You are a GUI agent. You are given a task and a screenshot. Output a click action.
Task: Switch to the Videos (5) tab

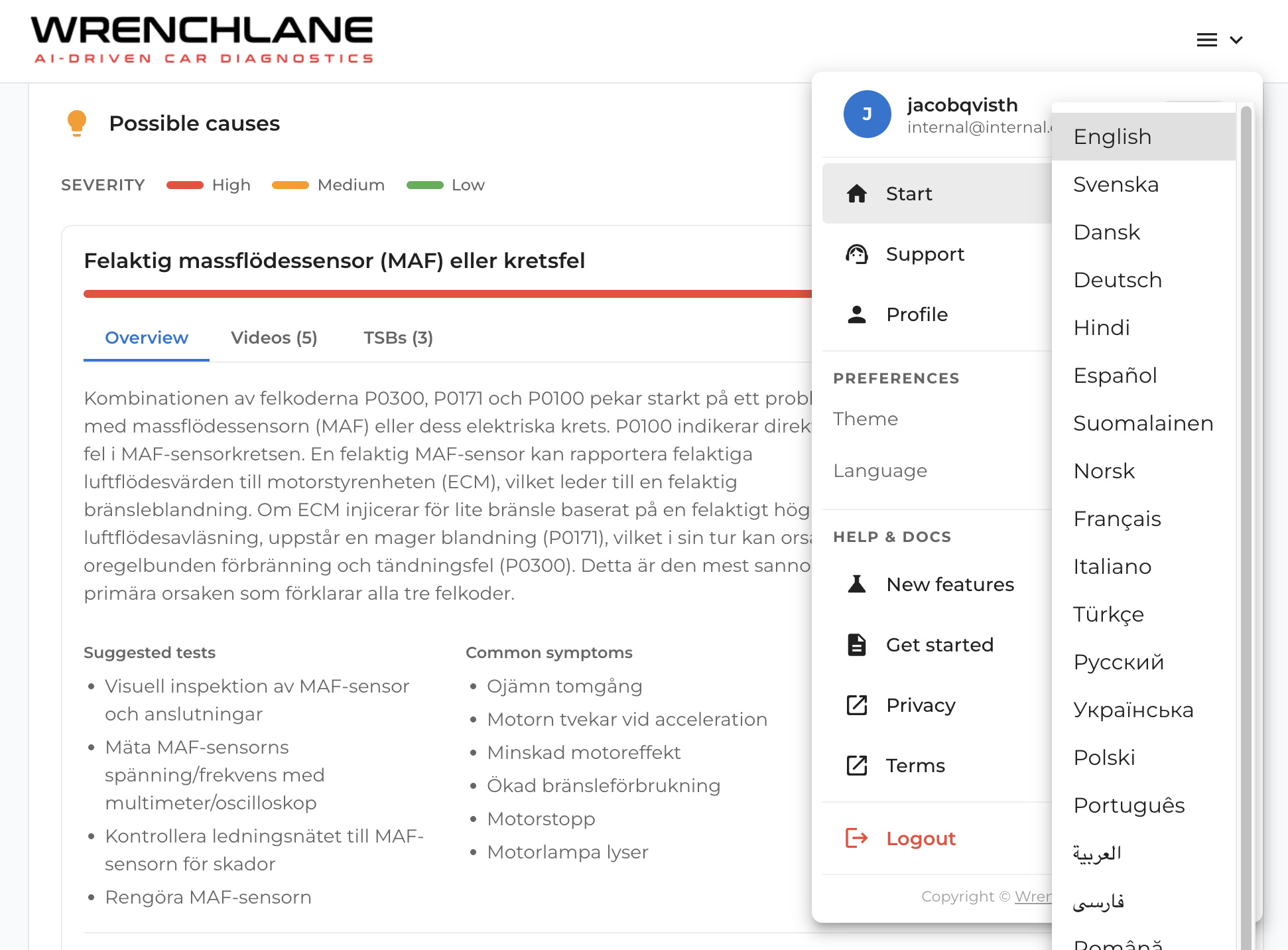[274, 338]
